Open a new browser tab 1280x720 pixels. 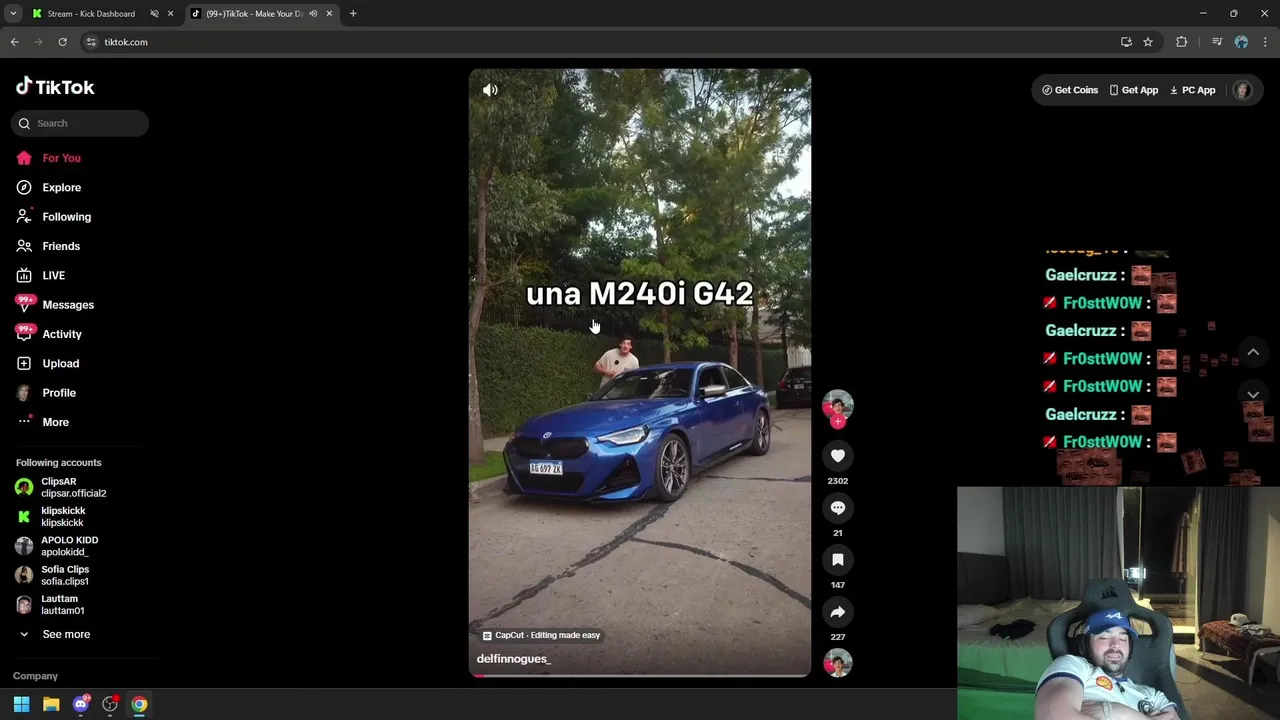(353, 14)
